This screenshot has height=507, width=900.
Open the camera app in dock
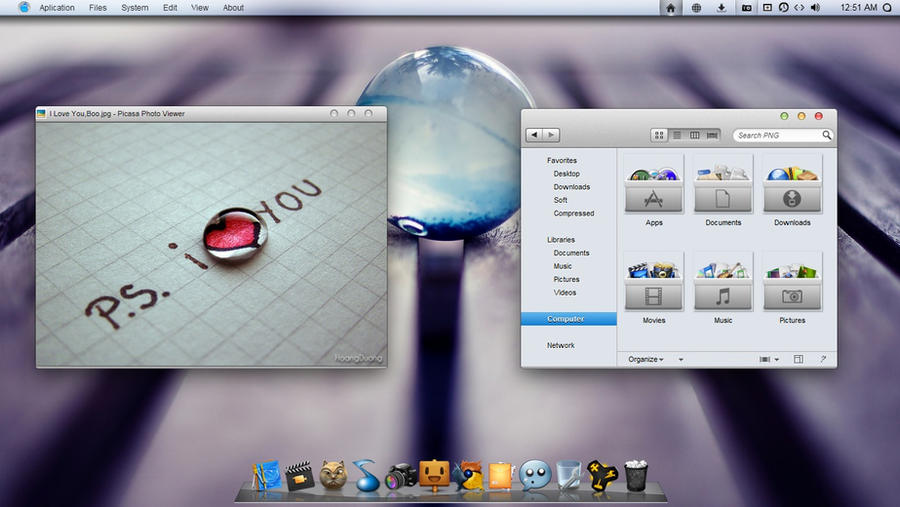pos(401,476)
